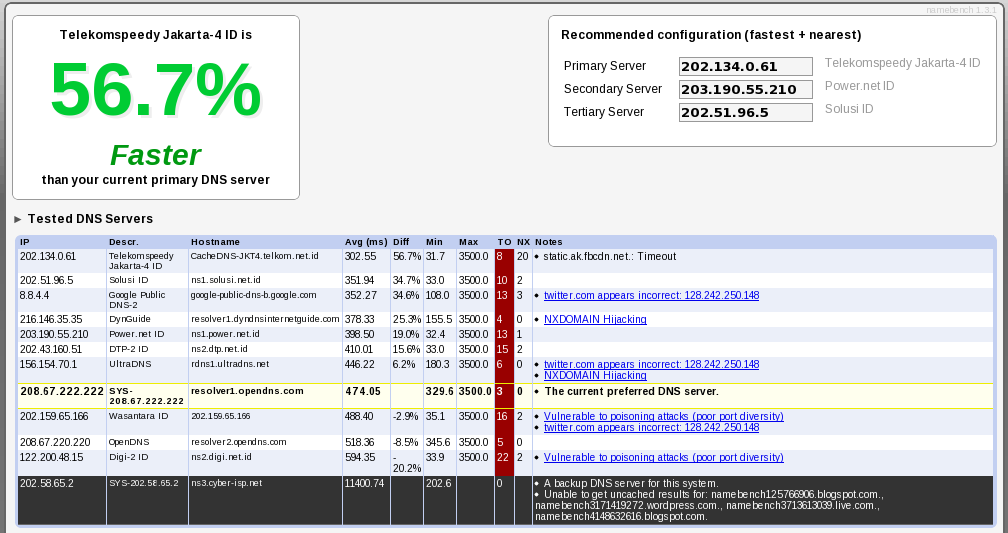Select IP address 156.154.70.1

(48, 364)
